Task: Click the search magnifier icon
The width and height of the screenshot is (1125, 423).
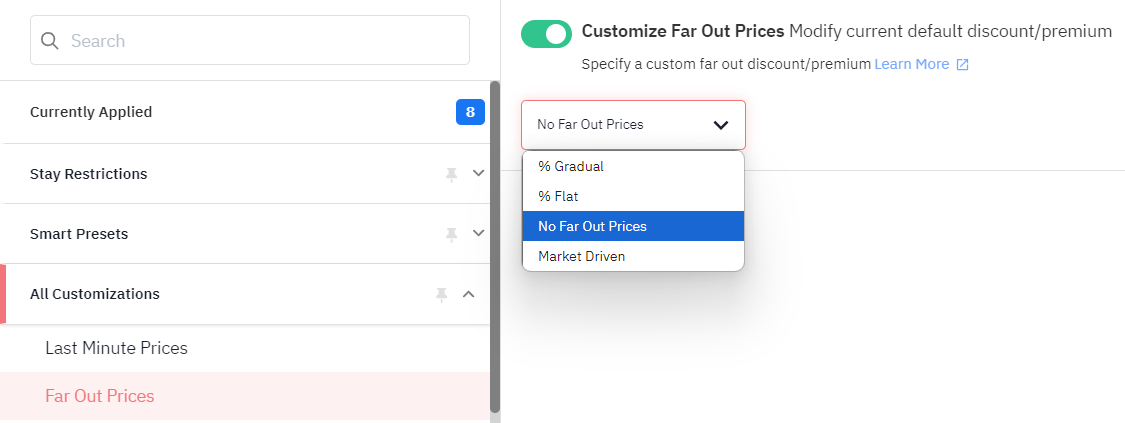Action: point(50,41)
